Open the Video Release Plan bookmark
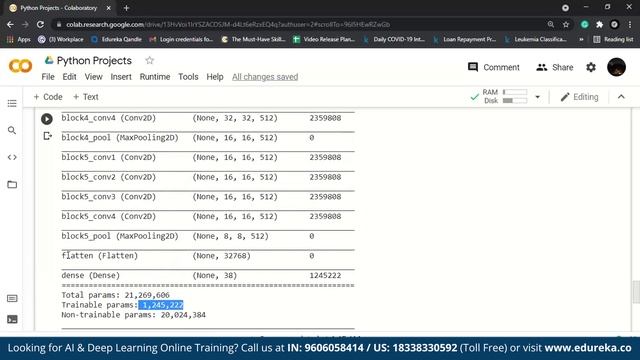Screen dimensions: 640x360 click(x=324, y=39)
